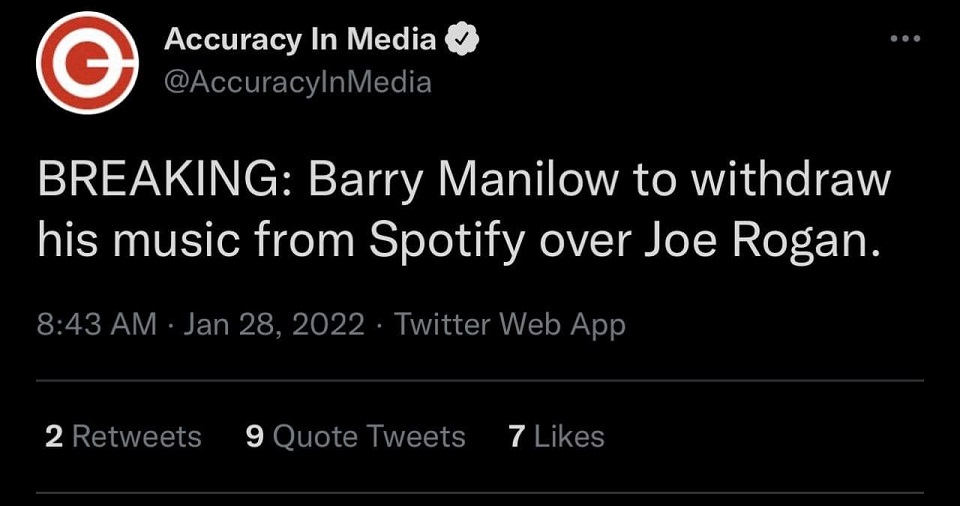The width and height of the screenshot is (960, 506).
Task: View the 7 Likes list
Action: [x=556, y=436]
